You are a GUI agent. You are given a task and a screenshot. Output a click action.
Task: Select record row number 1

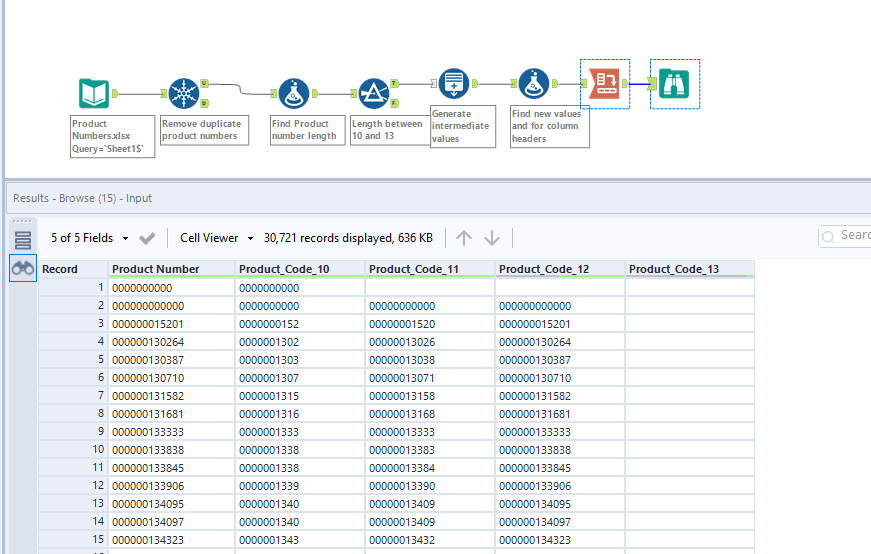pos(73,288)
